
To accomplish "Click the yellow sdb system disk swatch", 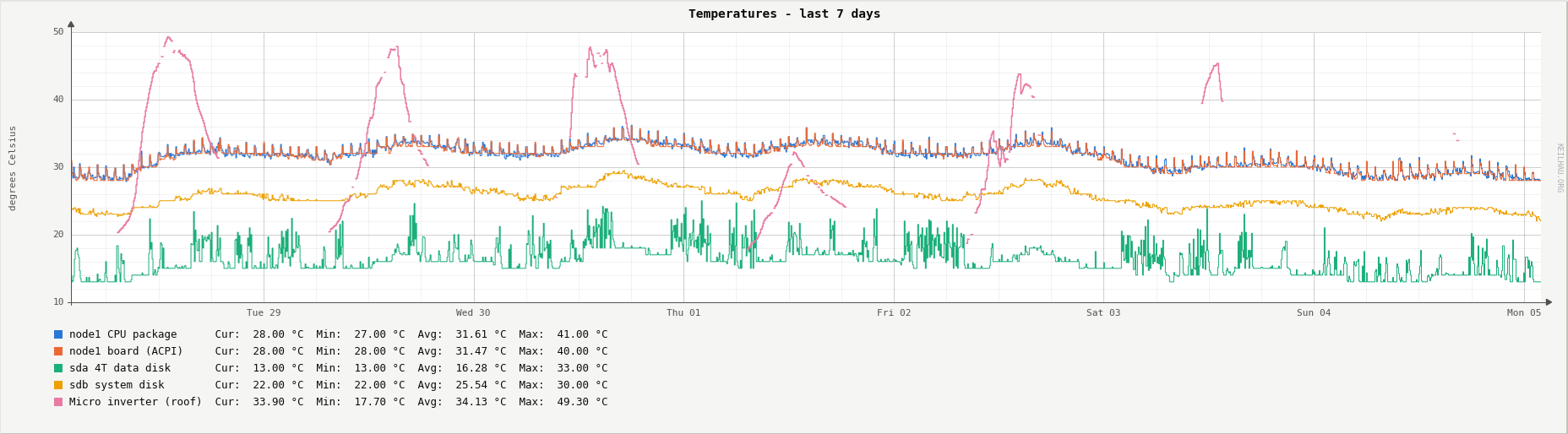I will pos(58,385).
